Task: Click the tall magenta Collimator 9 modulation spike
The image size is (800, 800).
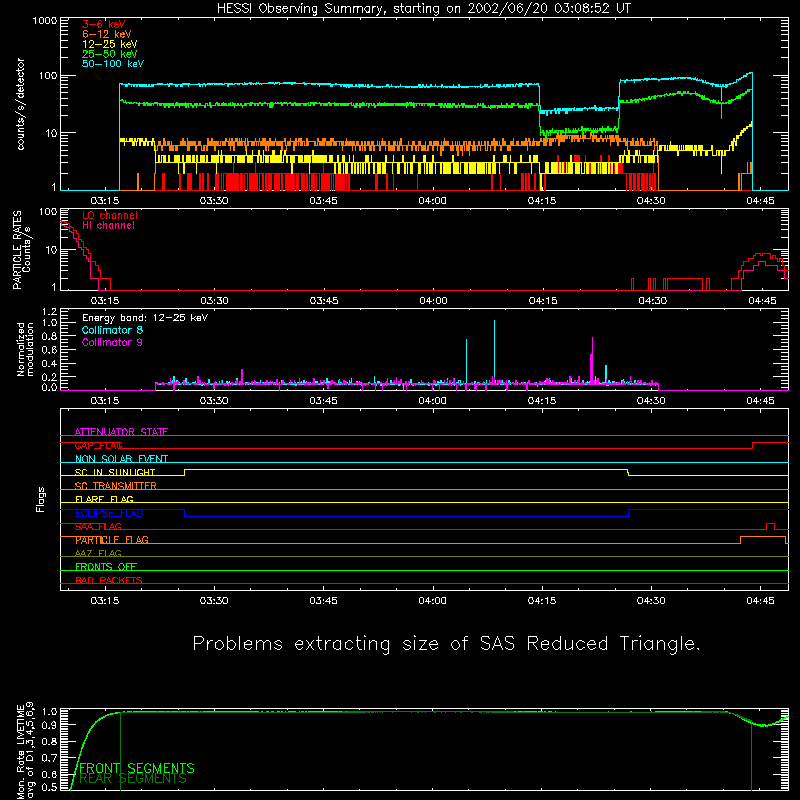Action: 592,359
